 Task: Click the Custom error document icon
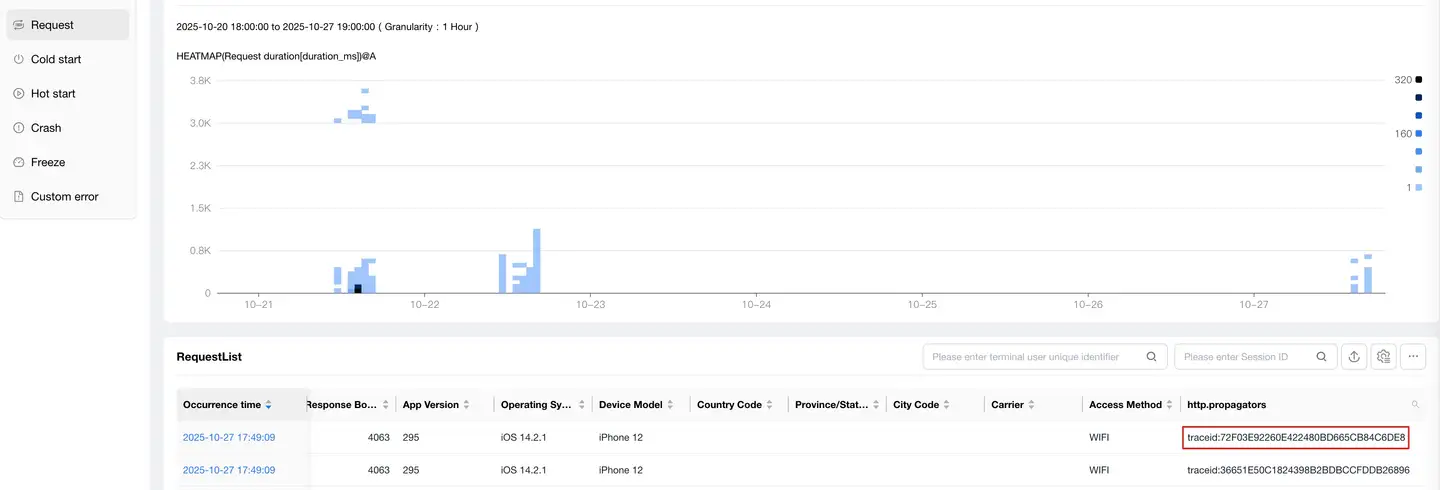[18, 197]
